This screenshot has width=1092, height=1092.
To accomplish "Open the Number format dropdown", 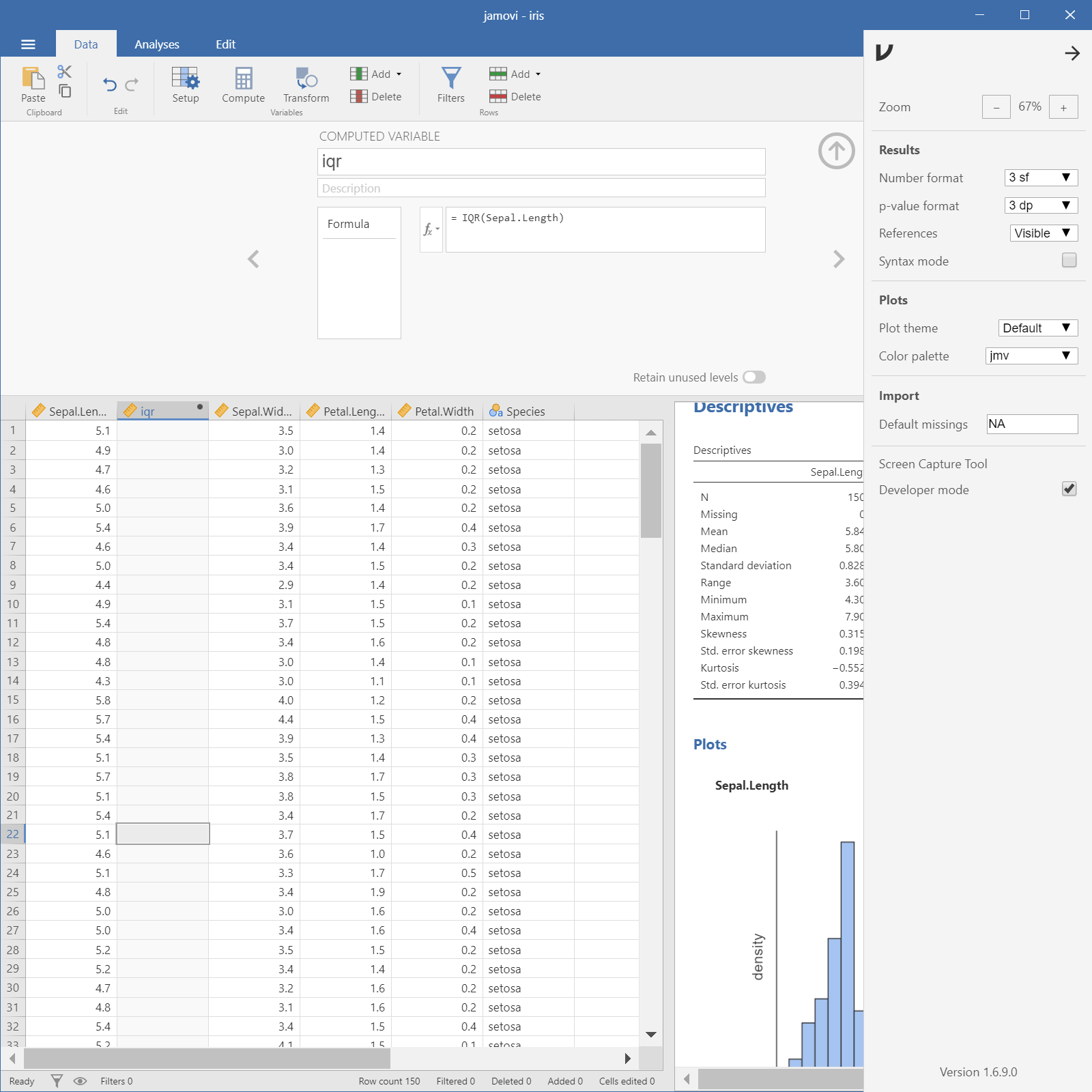I will [1041, 177].
